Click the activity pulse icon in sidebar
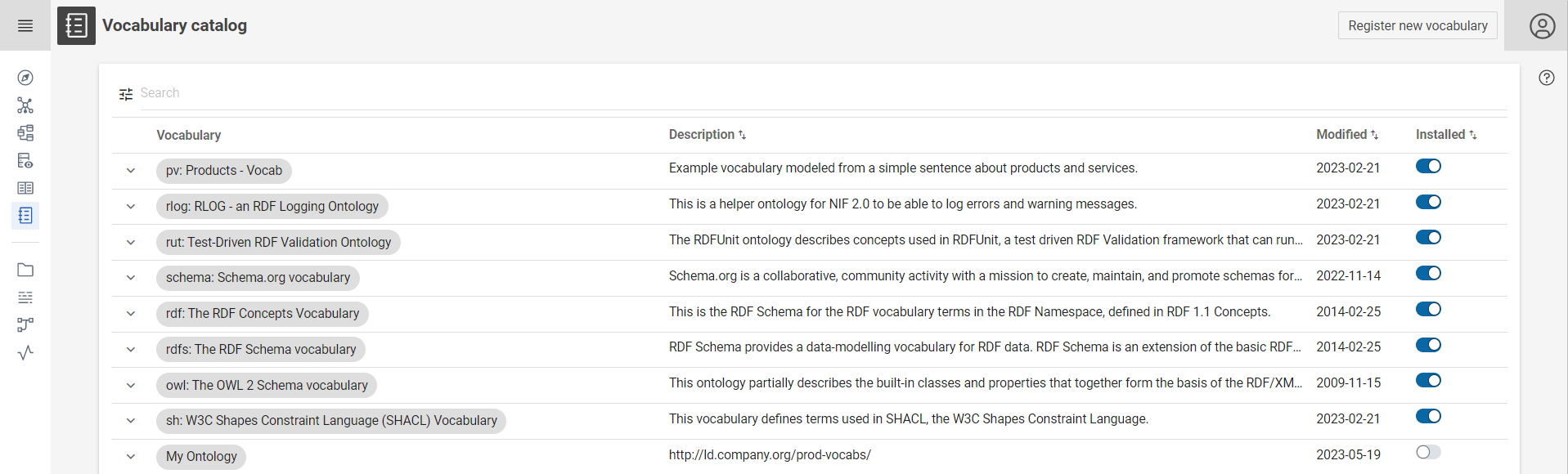Viewport: 1568px width, 474px height. [x=25, y=352]
